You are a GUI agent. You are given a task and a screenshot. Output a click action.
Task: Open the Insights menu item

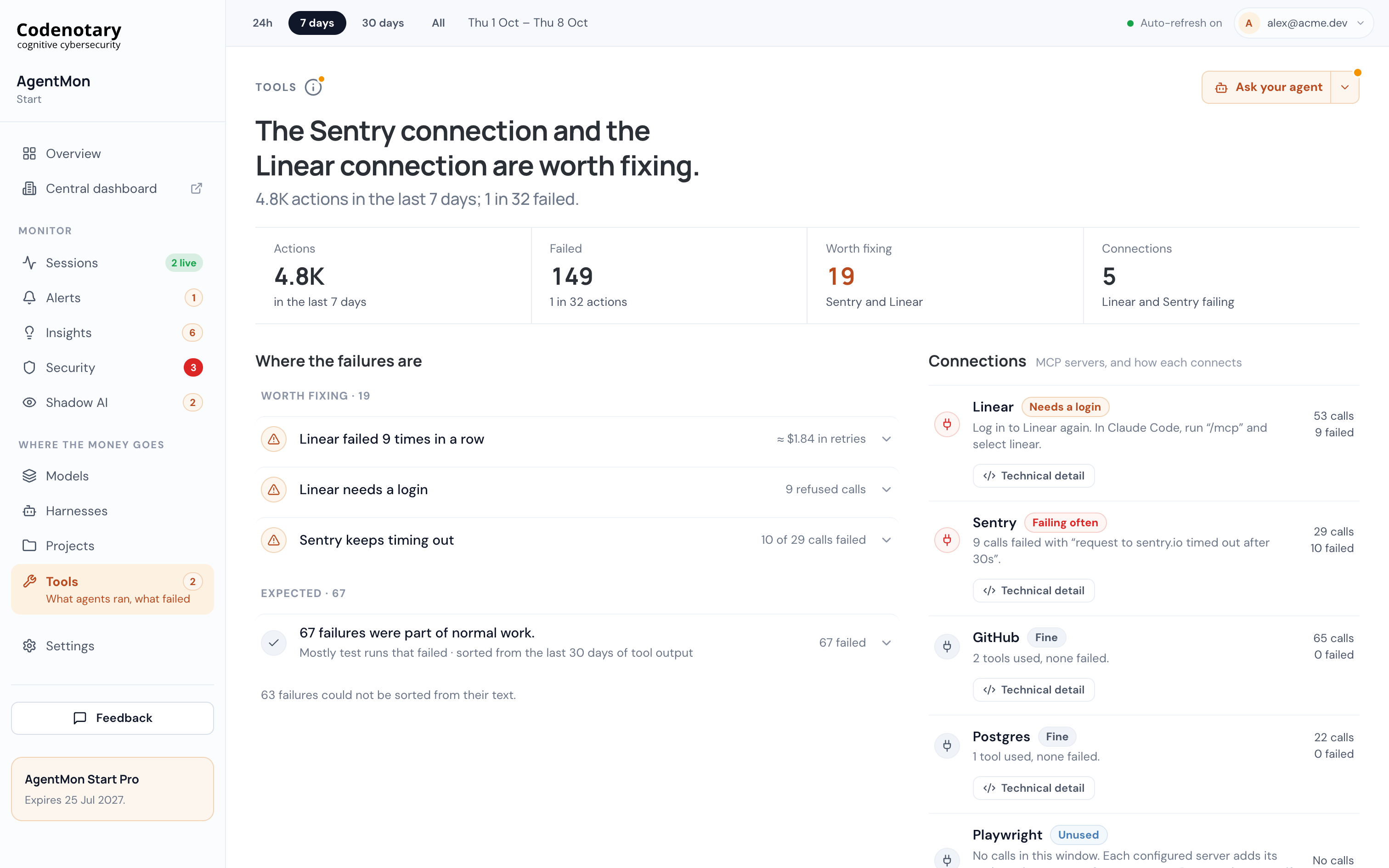[x=113, y=333]
